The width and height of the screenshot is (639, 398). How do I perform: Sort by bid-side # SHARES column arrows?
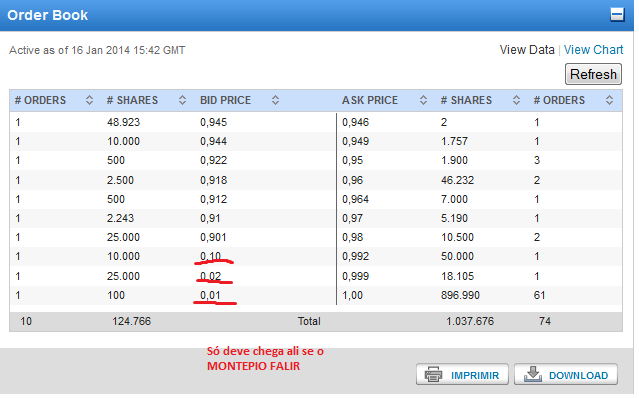pyautogui.click(x=182, y=100)
